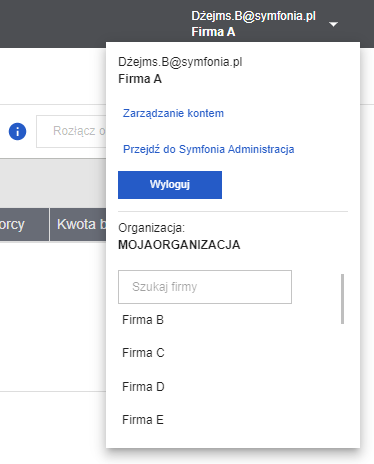Sort by the Kwota column header
Screen dimensions: 374x464
point(78,224)
